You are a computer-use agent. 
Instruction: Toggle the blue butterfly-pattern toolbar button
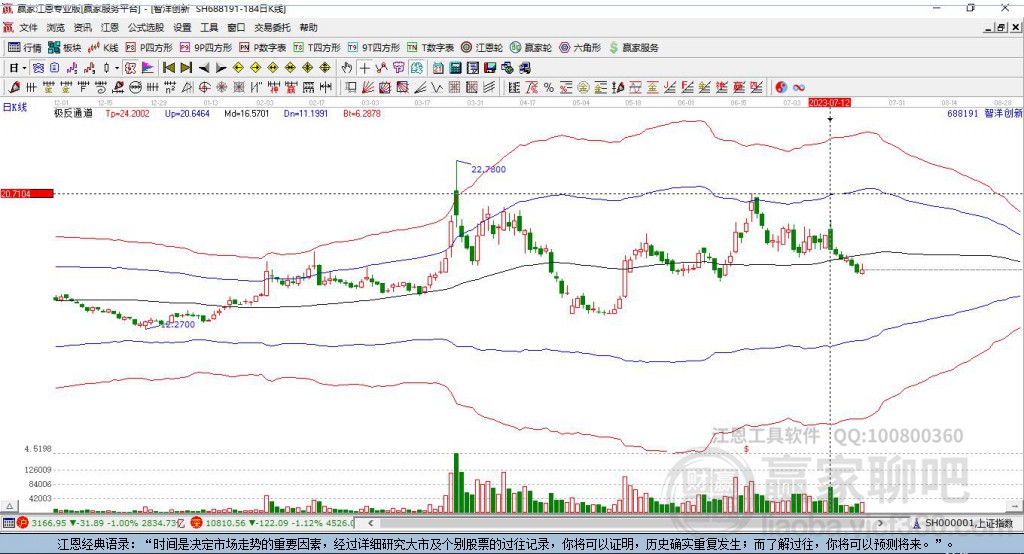pos(38,68)
